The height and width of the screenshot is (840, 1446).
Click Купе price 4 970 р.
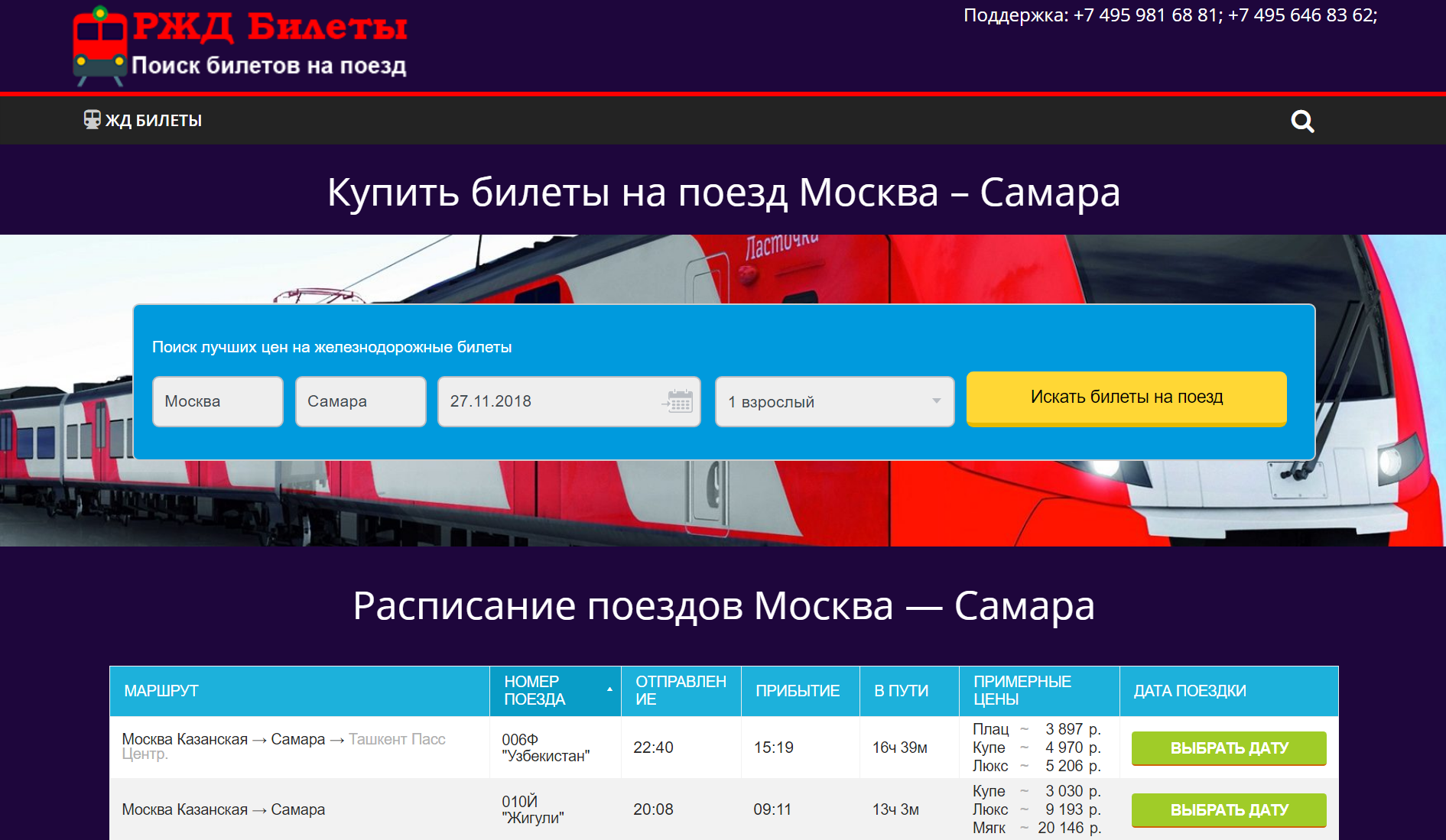pyautogui.click(x=1036, y=748)
